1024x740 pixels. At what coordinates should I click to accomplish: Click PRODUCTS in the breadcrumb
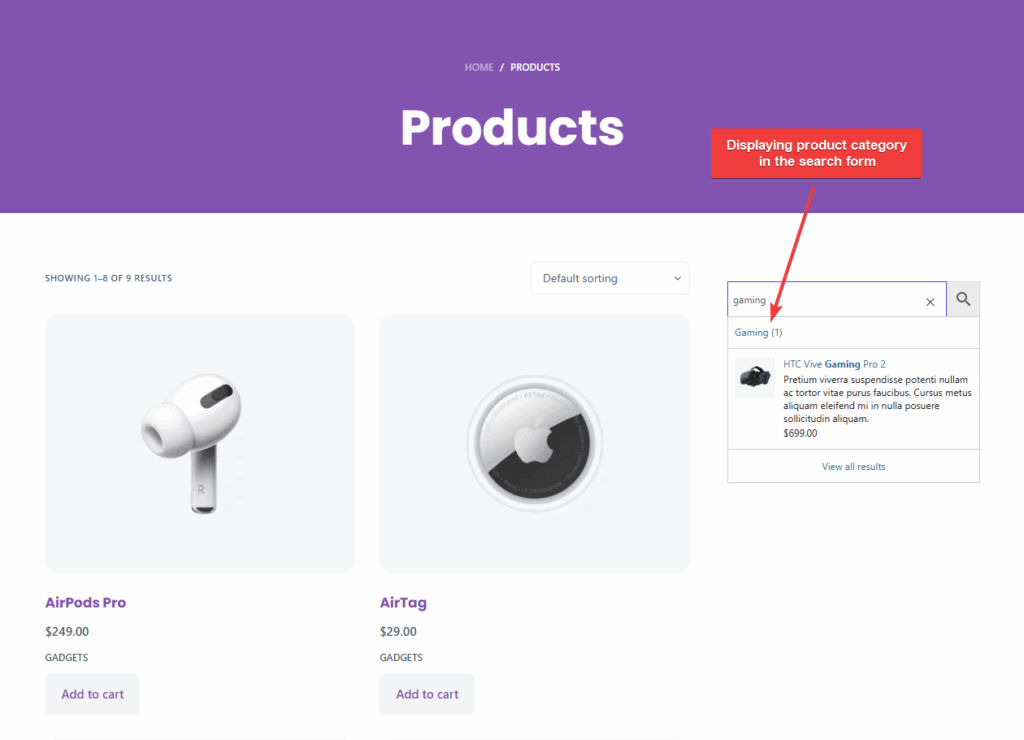point(535,67)
